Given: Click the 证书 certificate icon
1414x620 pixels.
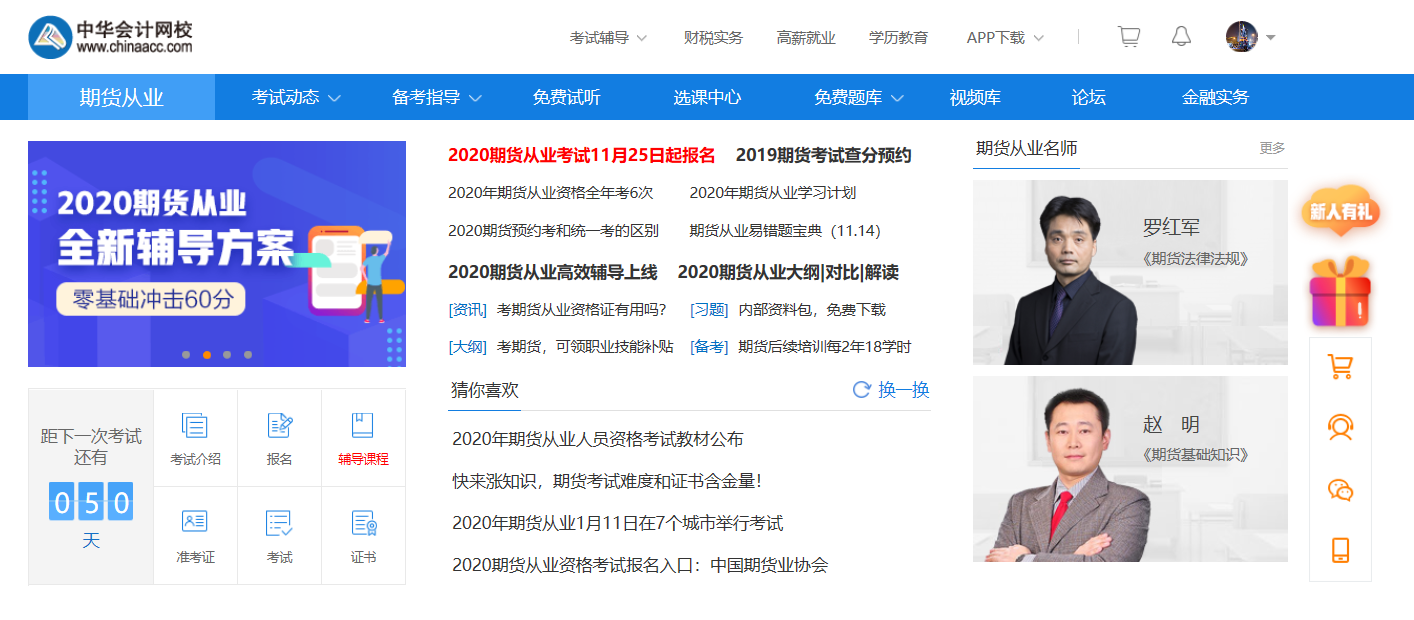Looking at the screenshot, I should point(363,535).
